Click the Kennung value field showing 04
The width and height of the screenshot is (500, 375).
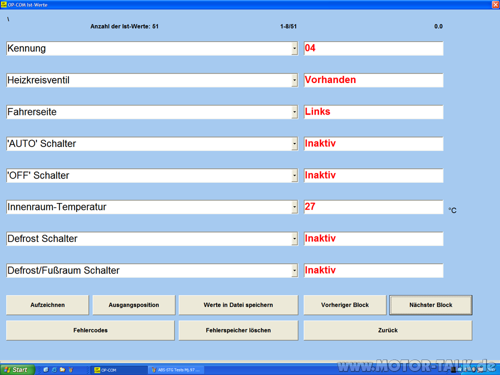pos(373,49)
